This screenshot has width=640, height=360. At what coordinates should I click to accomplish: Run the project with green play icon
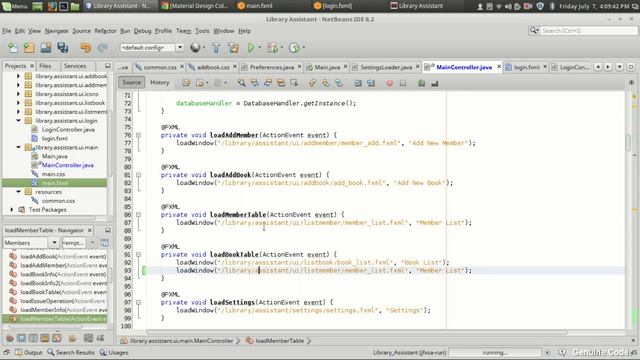tap(251, 47)
